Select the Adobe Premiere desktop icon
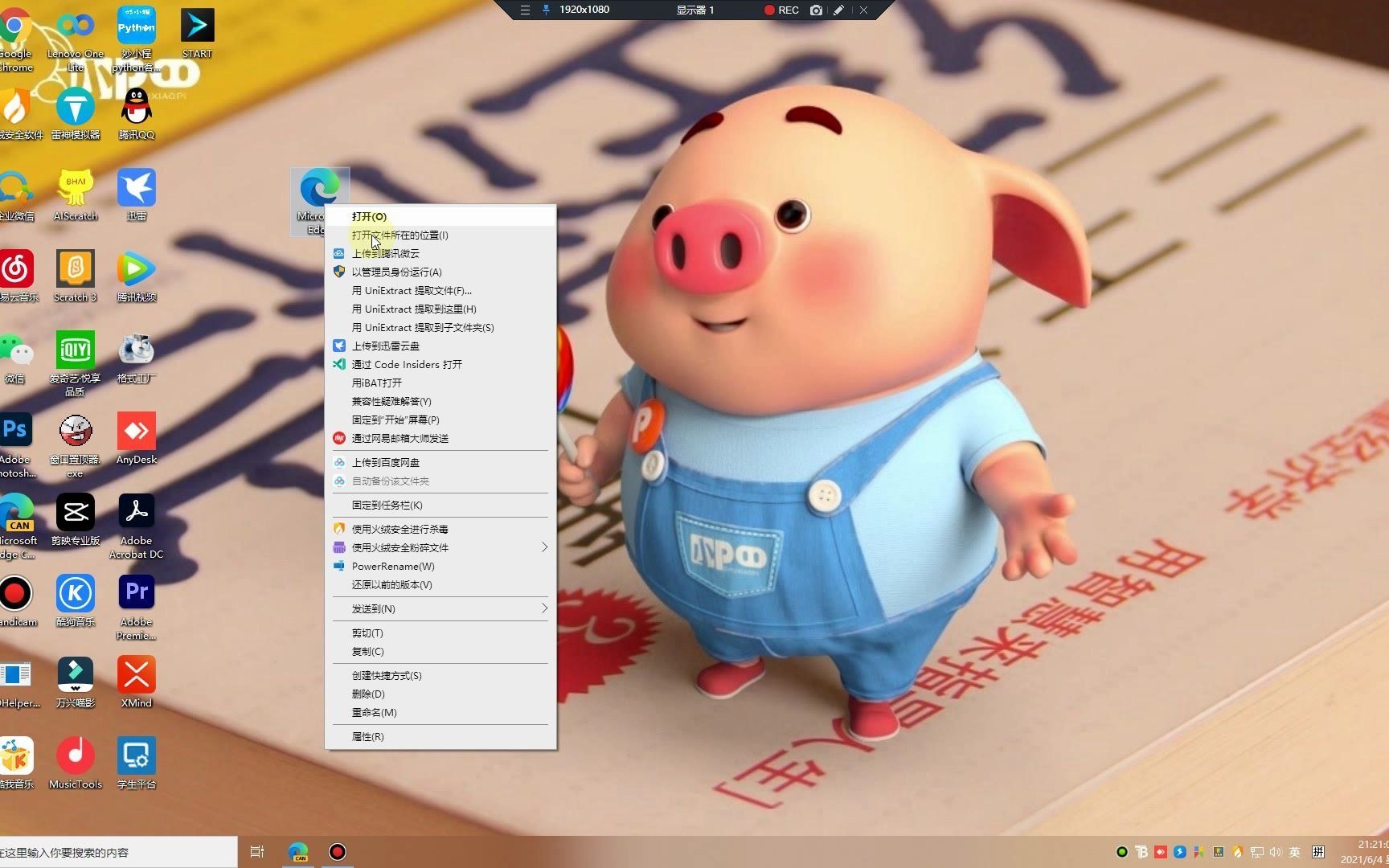This screenshot has width=1389, height=868. click(x=137, y=607)
